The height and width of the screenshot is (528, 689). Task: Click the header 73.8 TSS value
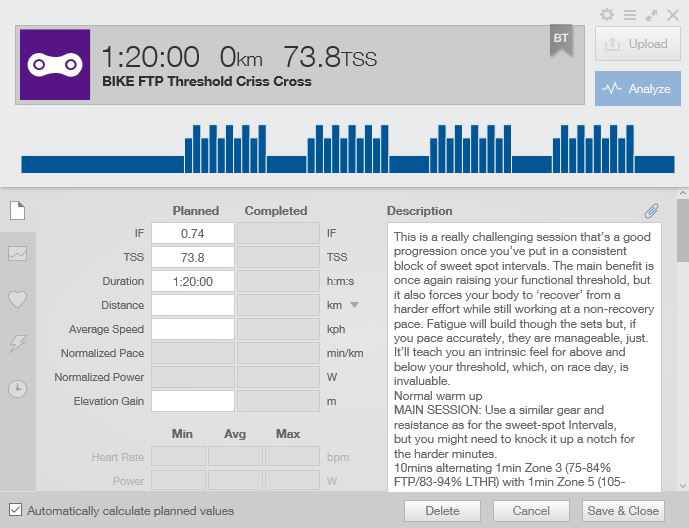pyautogui.click(x=330, y=57)
